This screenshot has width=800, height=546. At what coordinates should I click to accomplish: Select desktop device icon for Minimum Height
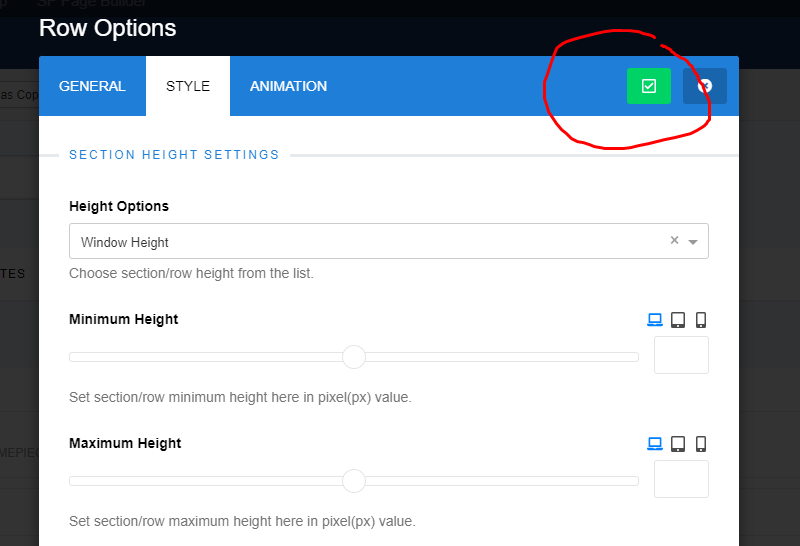655,319
